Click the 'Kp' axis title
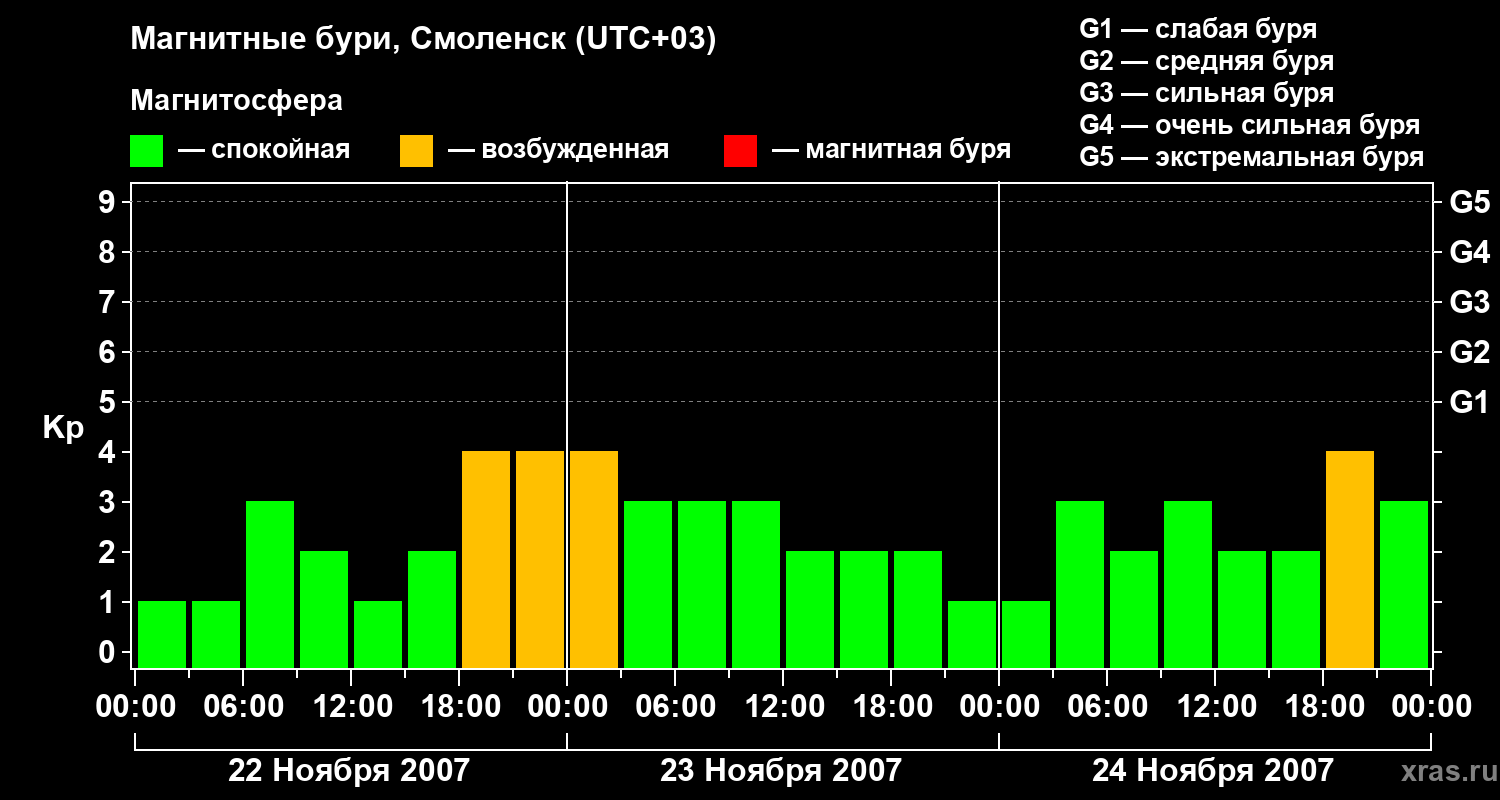The image size is (1500, 800). tap(63, 429)
